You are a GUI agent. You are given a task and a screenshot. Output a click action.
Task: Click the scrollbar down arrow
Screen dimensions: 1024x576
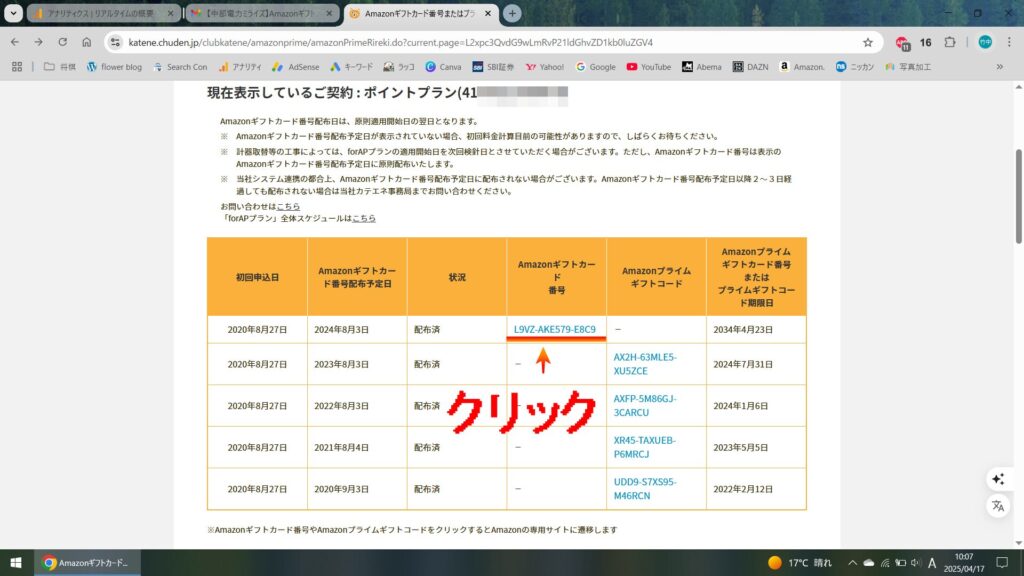1018,543
